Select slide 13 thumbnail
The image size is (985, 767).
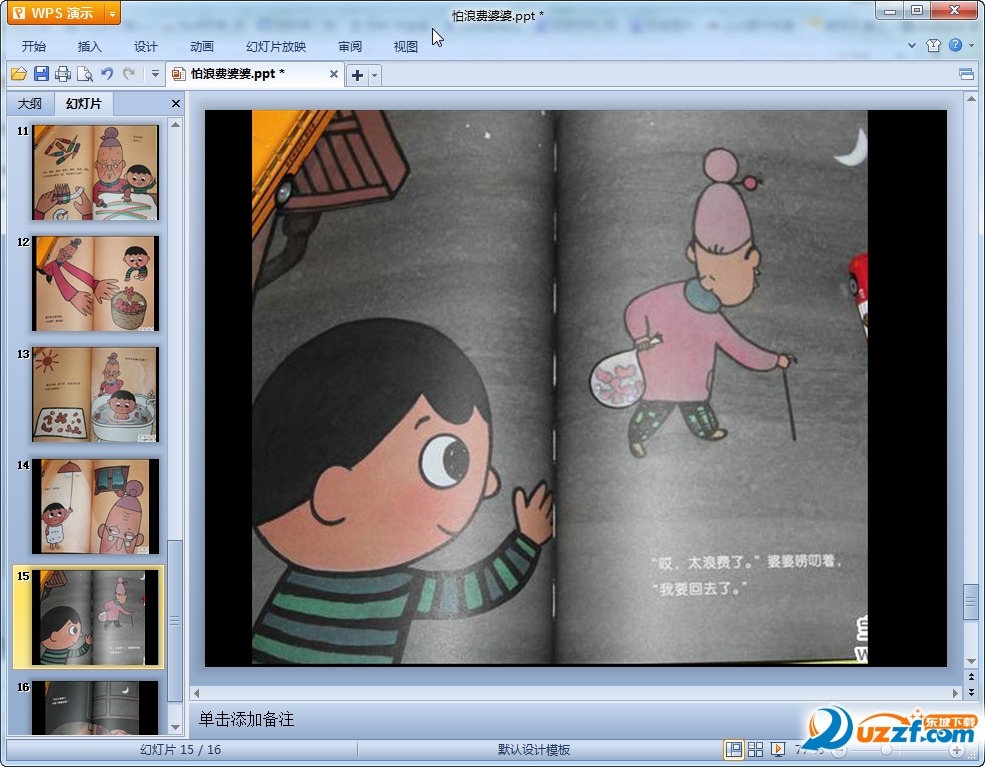(x=95, y=394)
